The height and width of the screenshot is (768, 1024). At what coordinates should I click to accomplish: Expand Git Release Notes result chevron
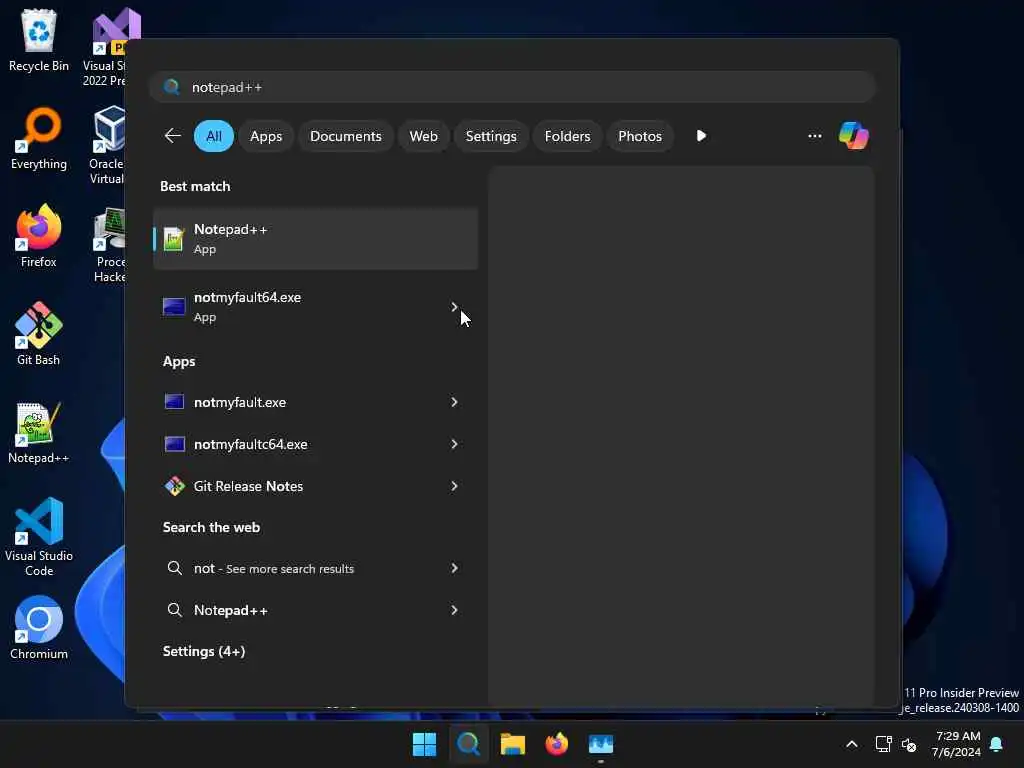tap(454, 486)
